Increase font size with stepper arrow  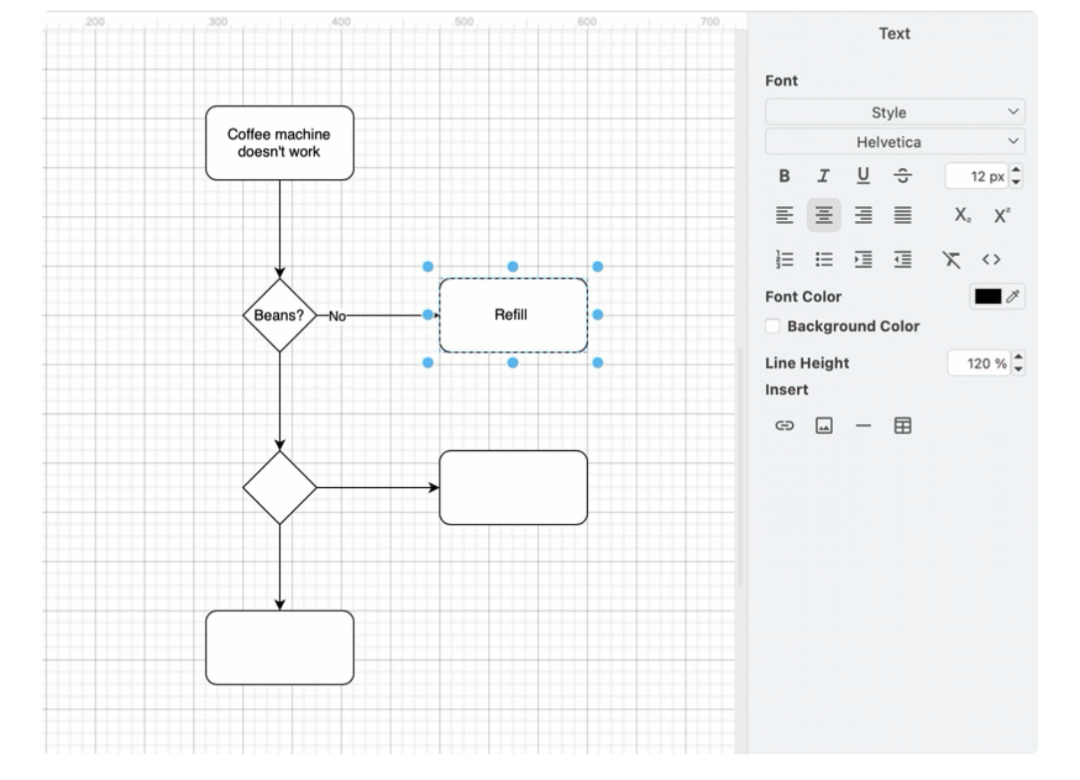click(1018, 171)
